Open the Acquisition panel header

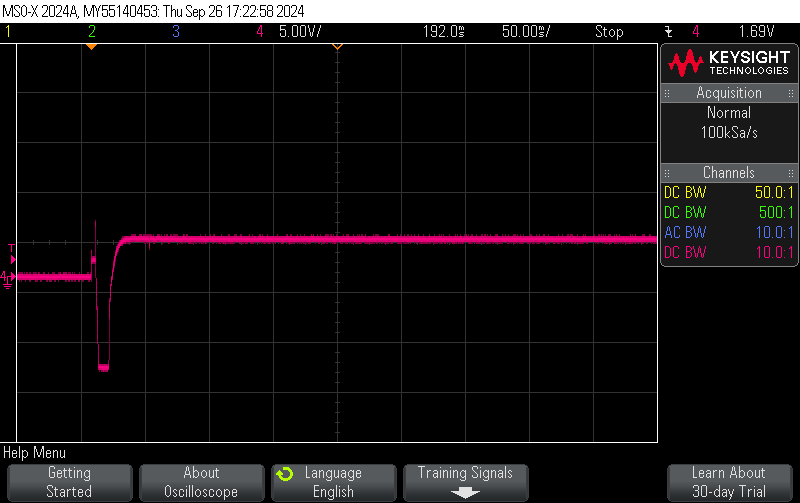[728, 93]
